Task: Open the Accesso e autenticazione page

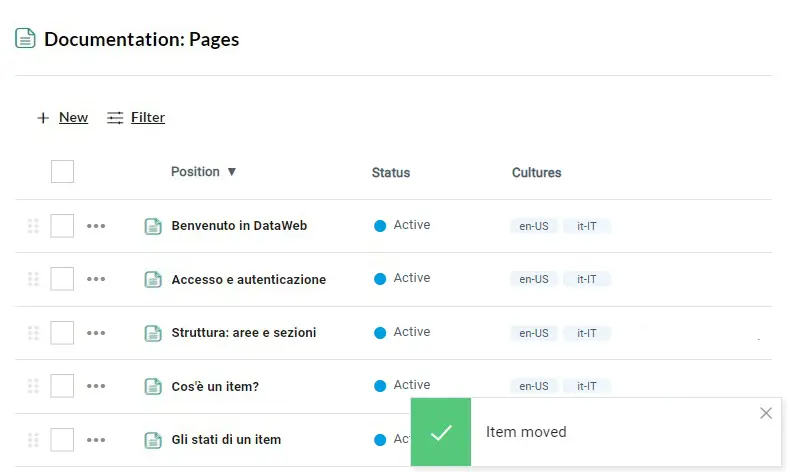Action: pos(249,280)
